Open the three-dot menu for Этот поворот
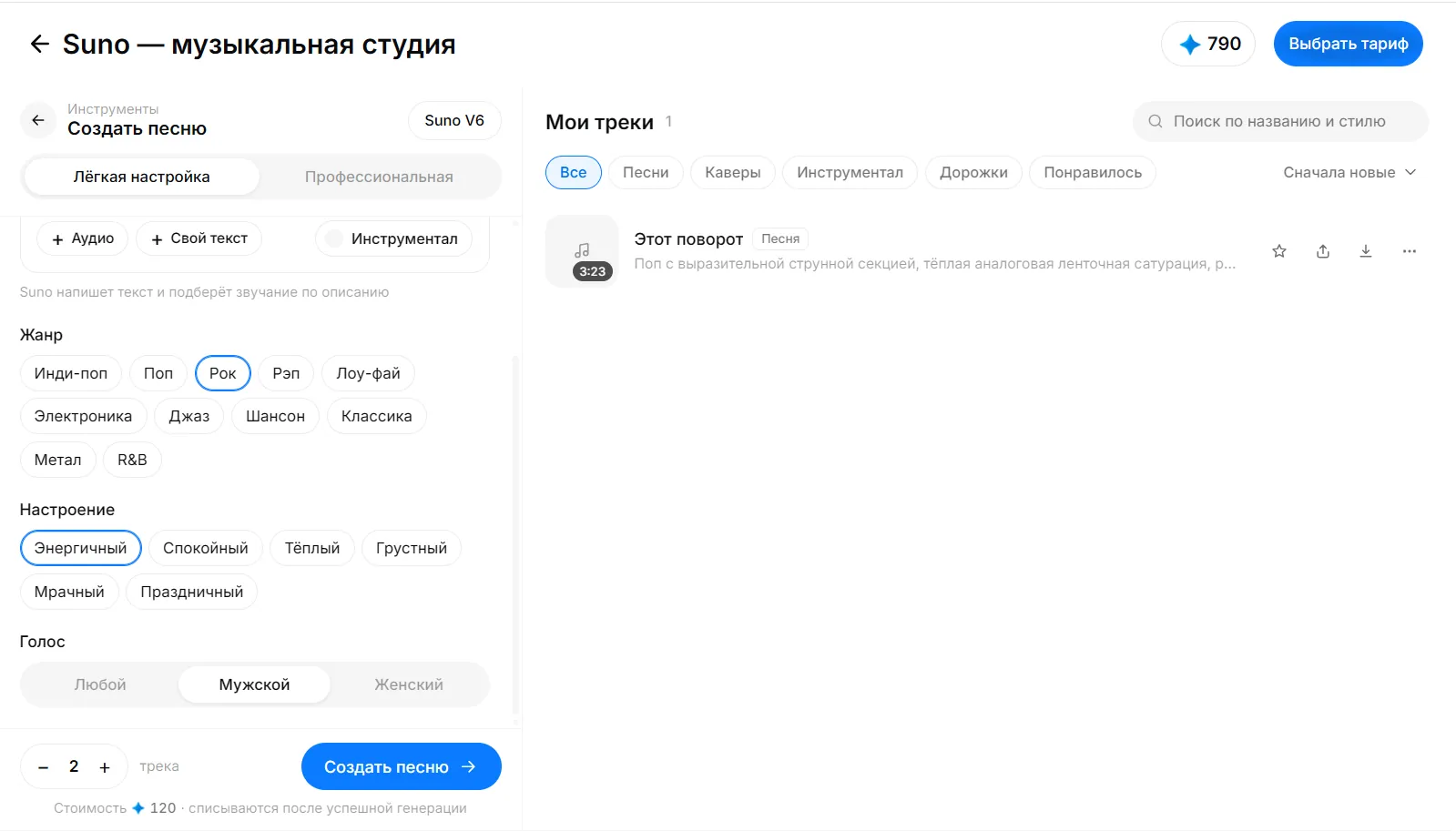This screenshot has height=831, width=1456. (x=1410, y=251)
